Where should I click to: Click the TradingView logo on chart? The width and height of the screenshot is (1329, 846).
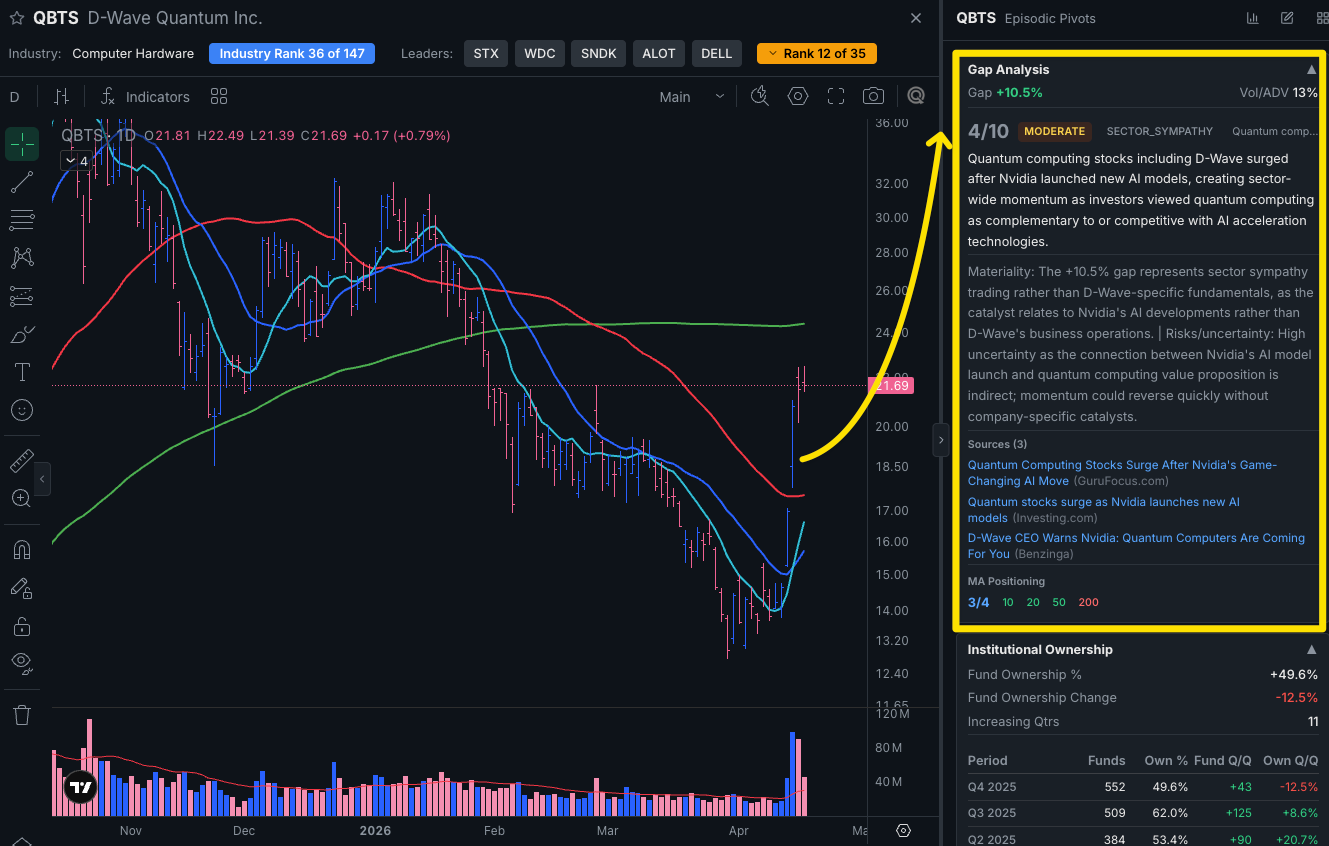point(80,788)
